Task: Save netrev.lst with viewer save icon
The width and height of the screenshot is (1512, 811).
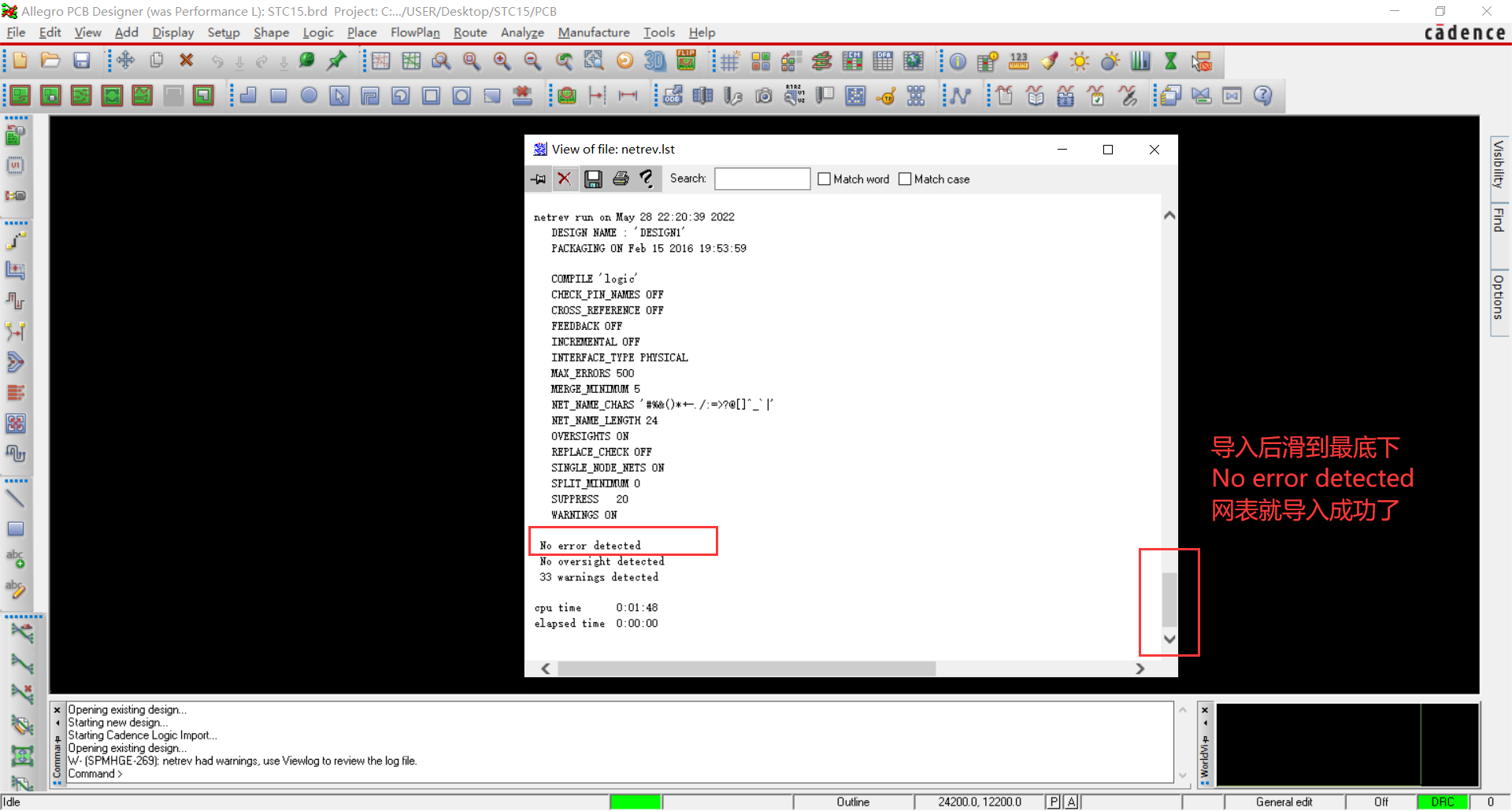Action: 593,179
